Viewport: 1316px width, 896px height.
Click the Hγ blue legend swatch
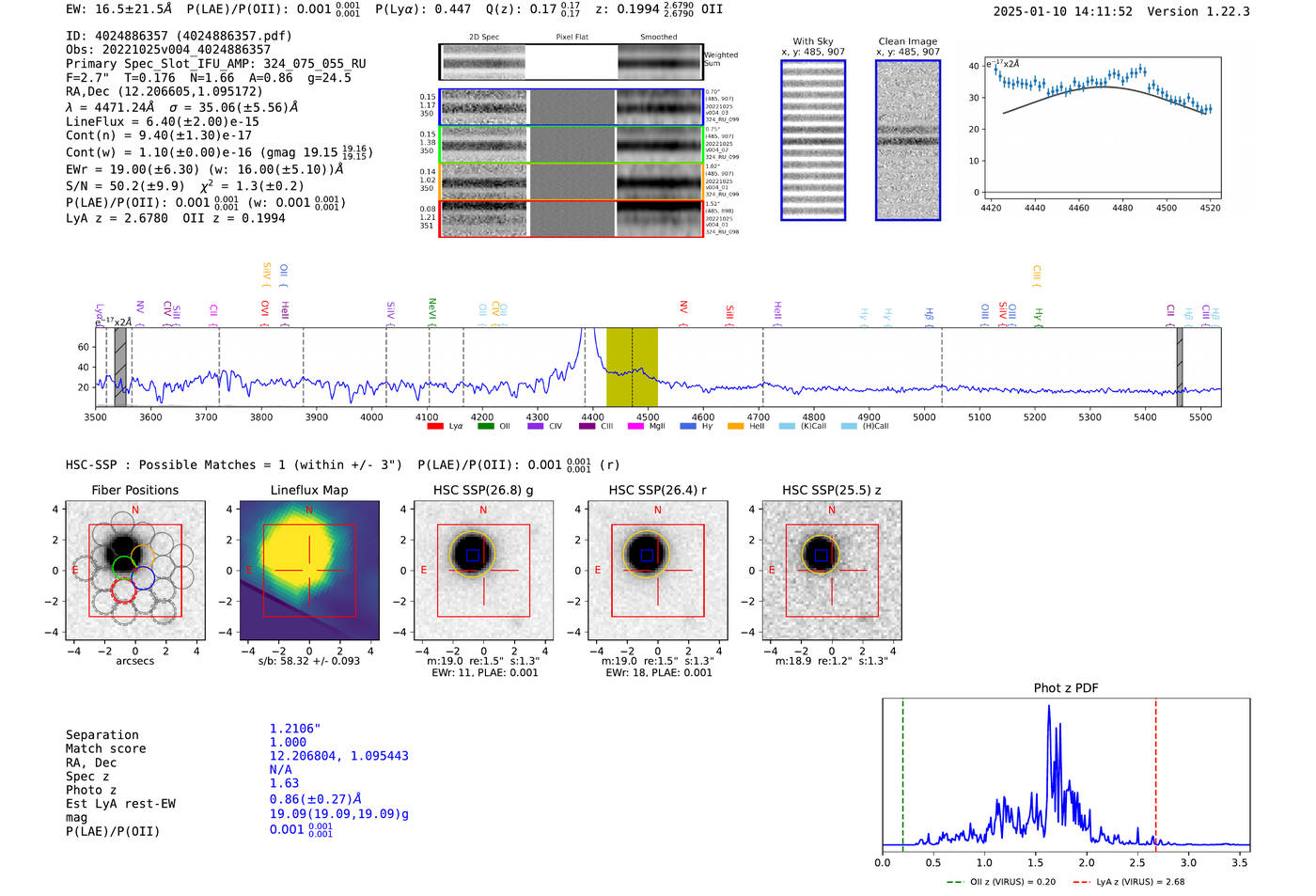(x=688, y=427)
